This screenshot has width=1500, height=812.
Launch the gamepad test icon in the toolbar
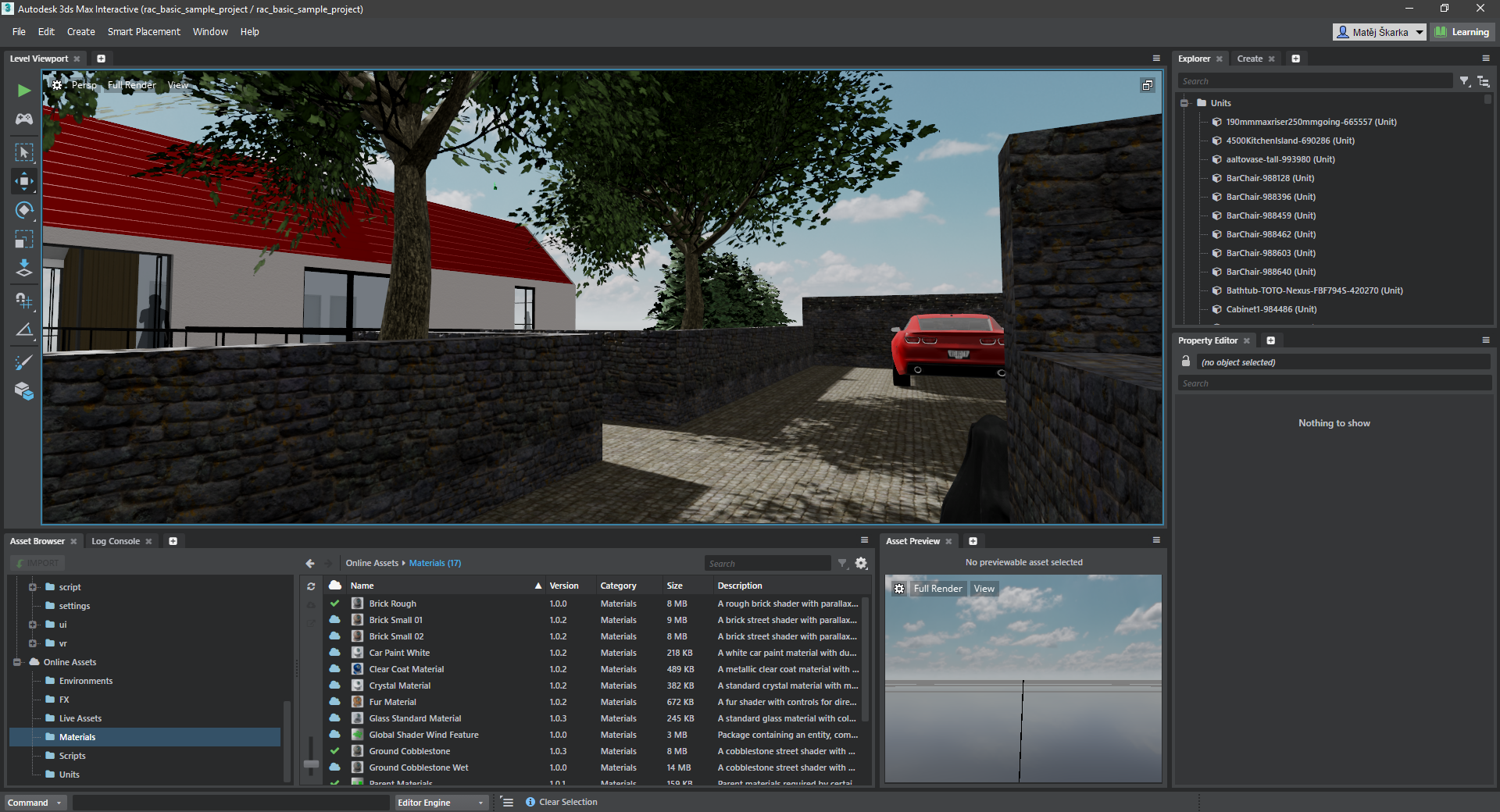[24, 119]
